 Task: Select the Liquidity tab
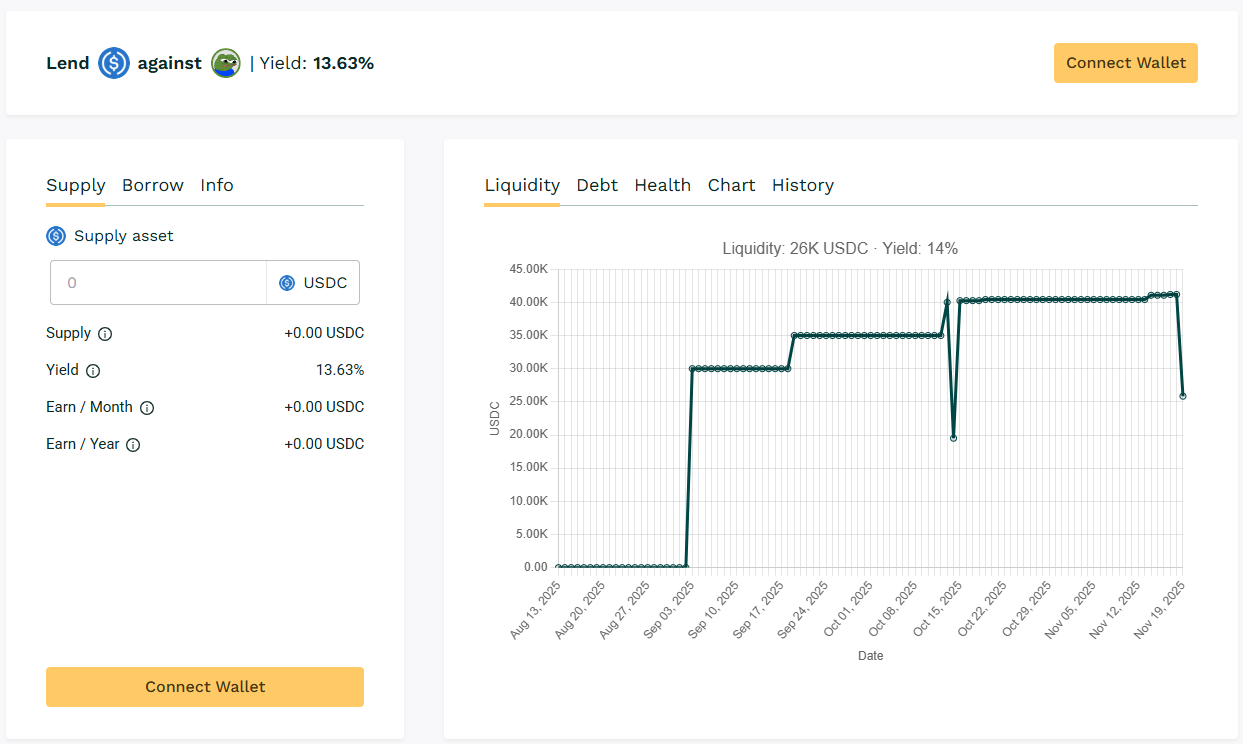(x=522, y=185)
